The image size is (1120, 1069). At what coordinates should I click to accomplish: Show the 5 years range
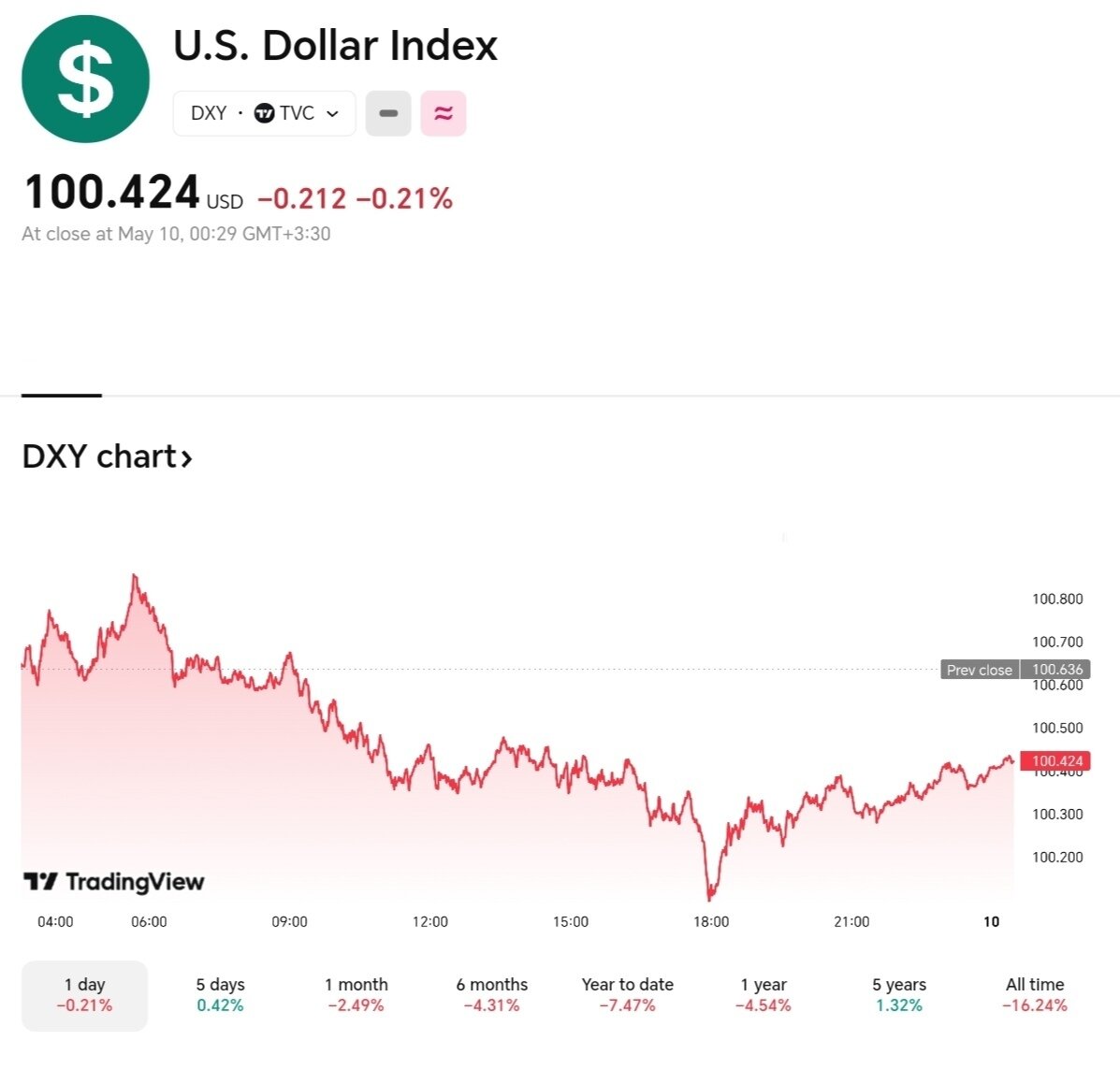coord(898,995)
